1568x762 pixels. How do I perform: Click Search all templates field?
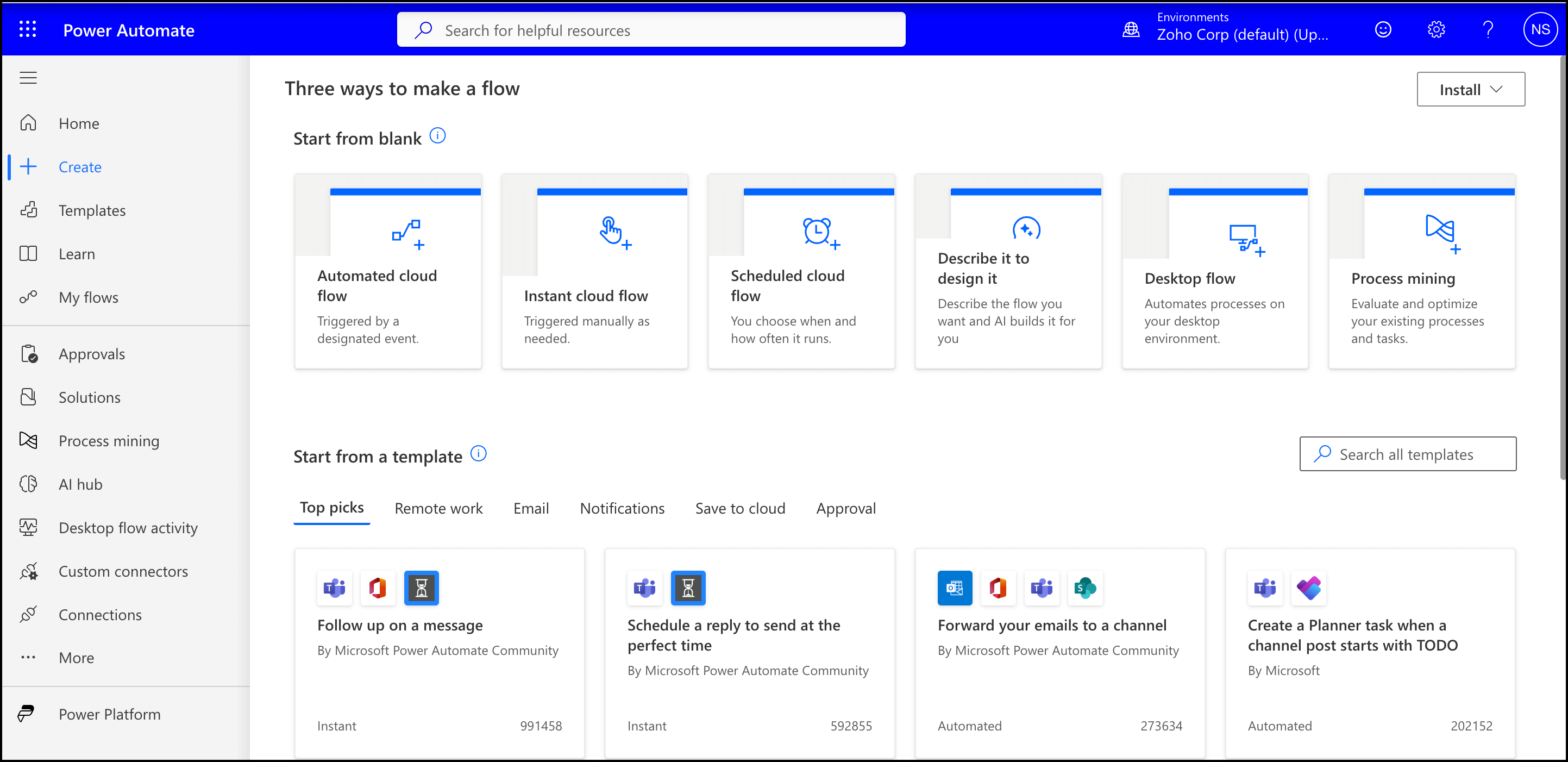(x=1407, y=454)
